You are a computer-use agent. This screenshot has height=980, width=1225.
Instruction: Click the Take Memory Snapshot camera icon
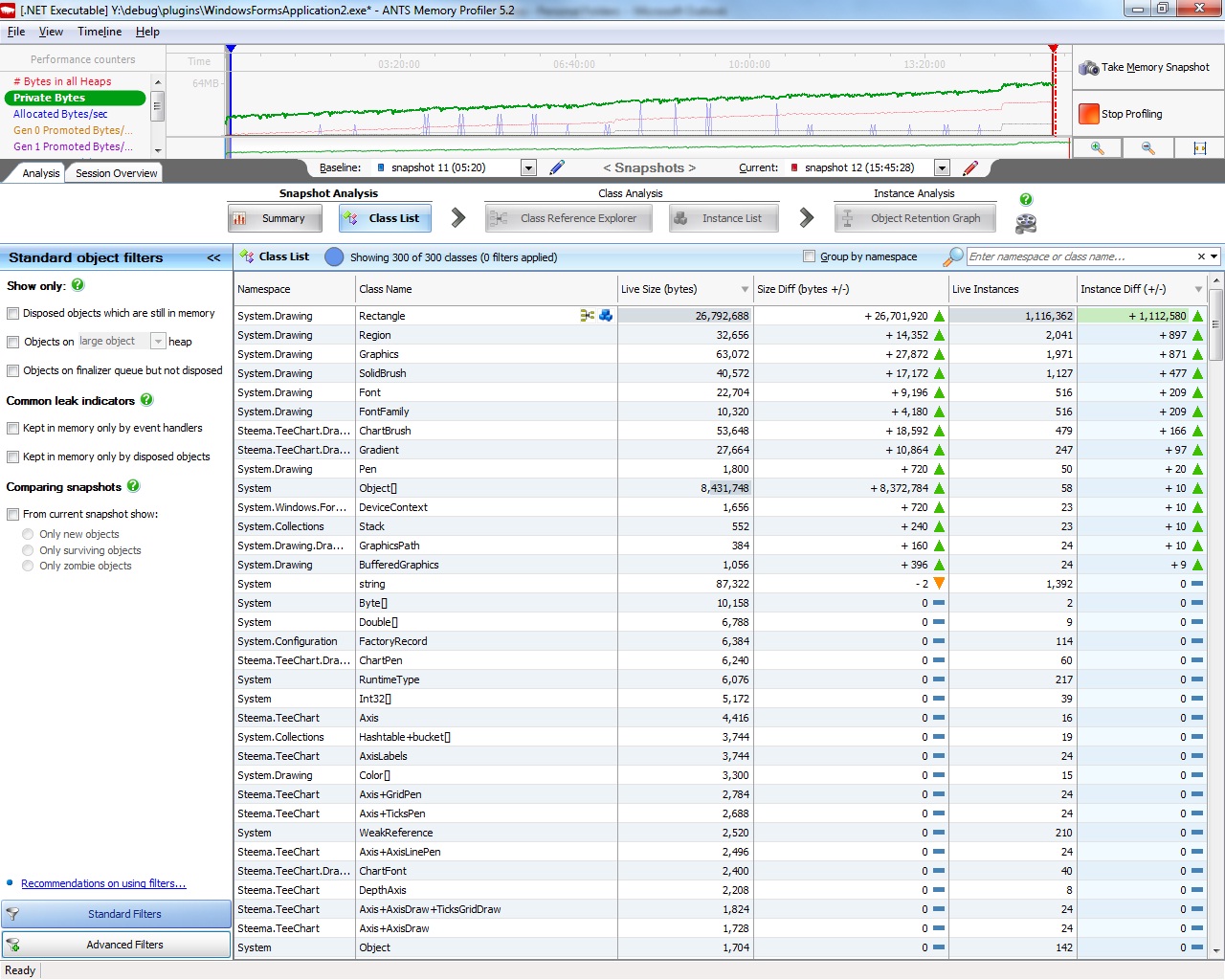click(1088, 68)
